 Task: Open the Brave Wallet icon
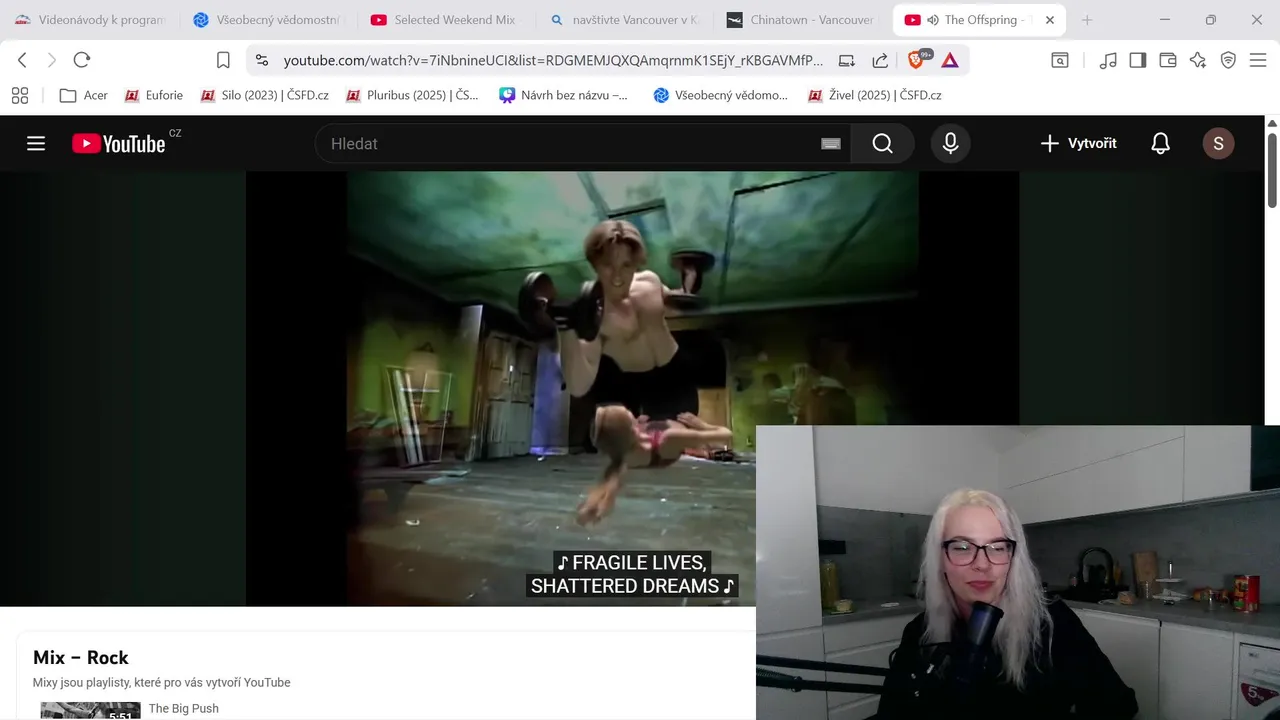pyautogui.click(x=1168, y=60)
